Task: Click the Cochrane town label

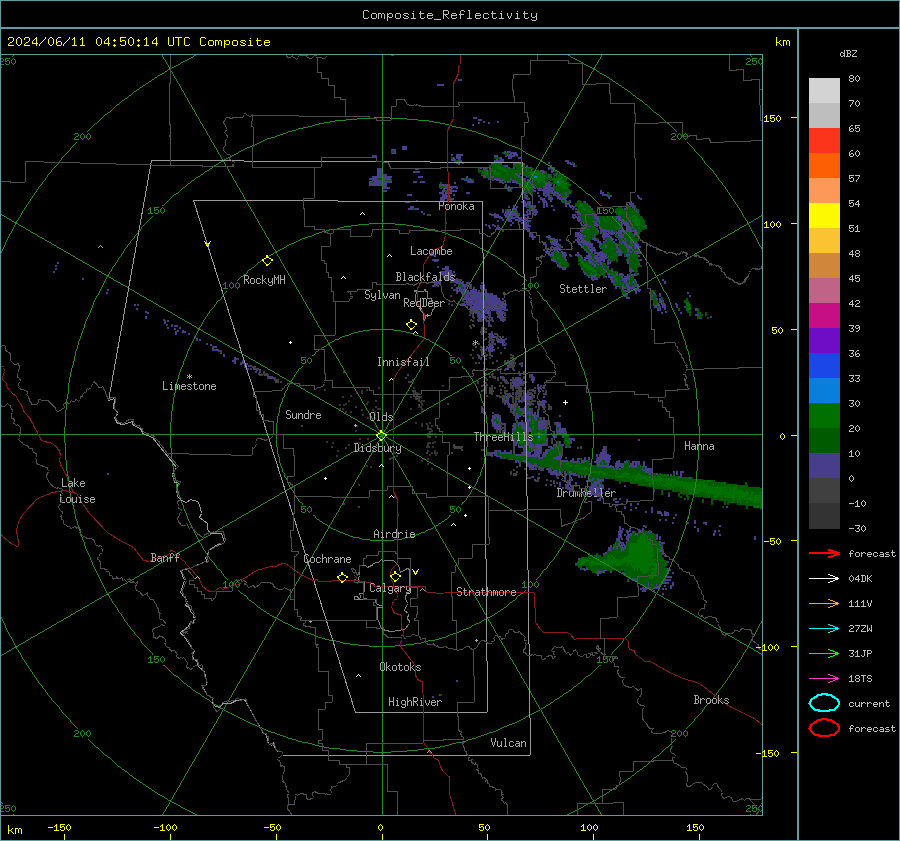Action: coord(327,559)
